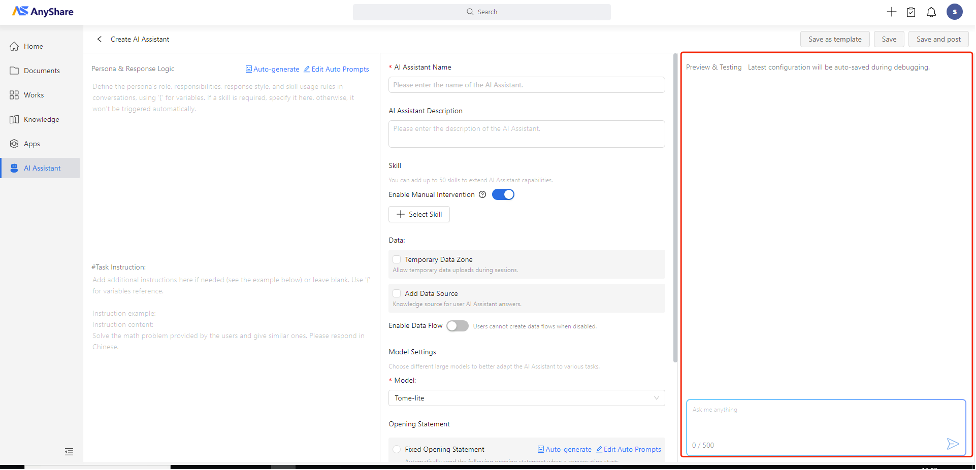This screenshot has width=976, height=470.
Task: Click the AI Assistant Name input field
Action: point(526,85)
